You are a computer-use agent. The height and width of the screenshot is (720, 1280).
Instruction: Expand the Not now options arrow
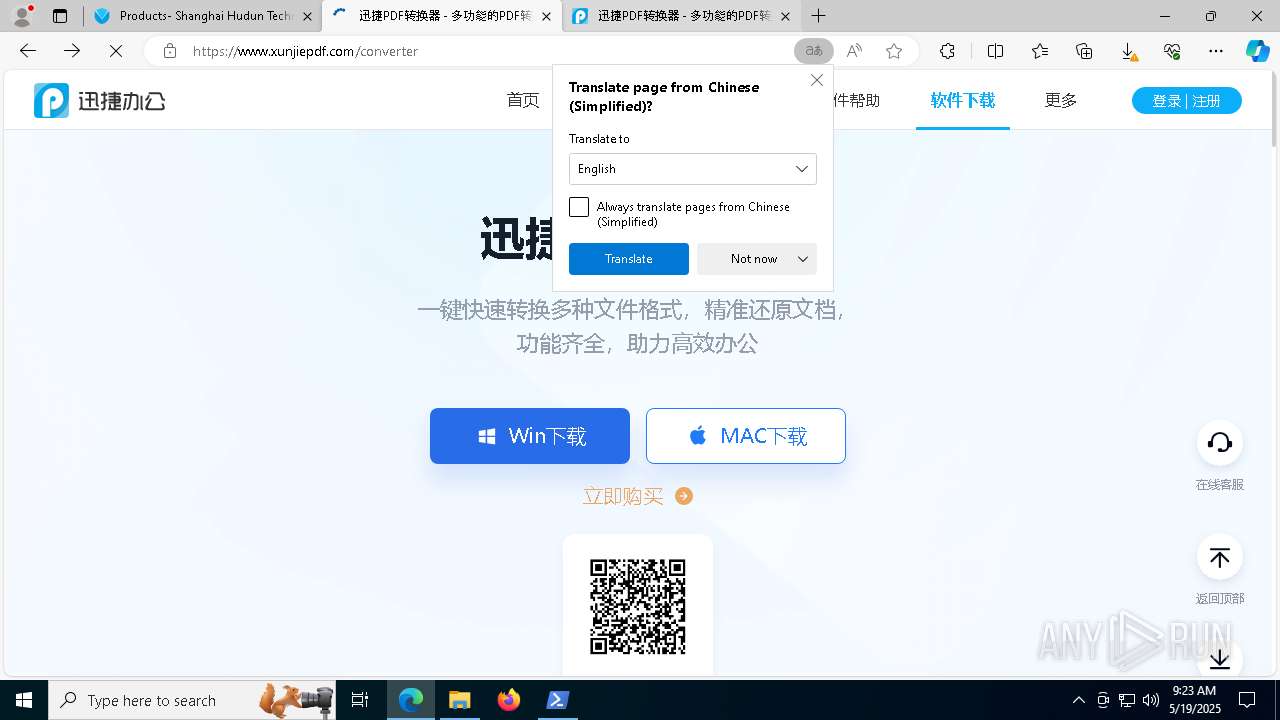(803, 259)
